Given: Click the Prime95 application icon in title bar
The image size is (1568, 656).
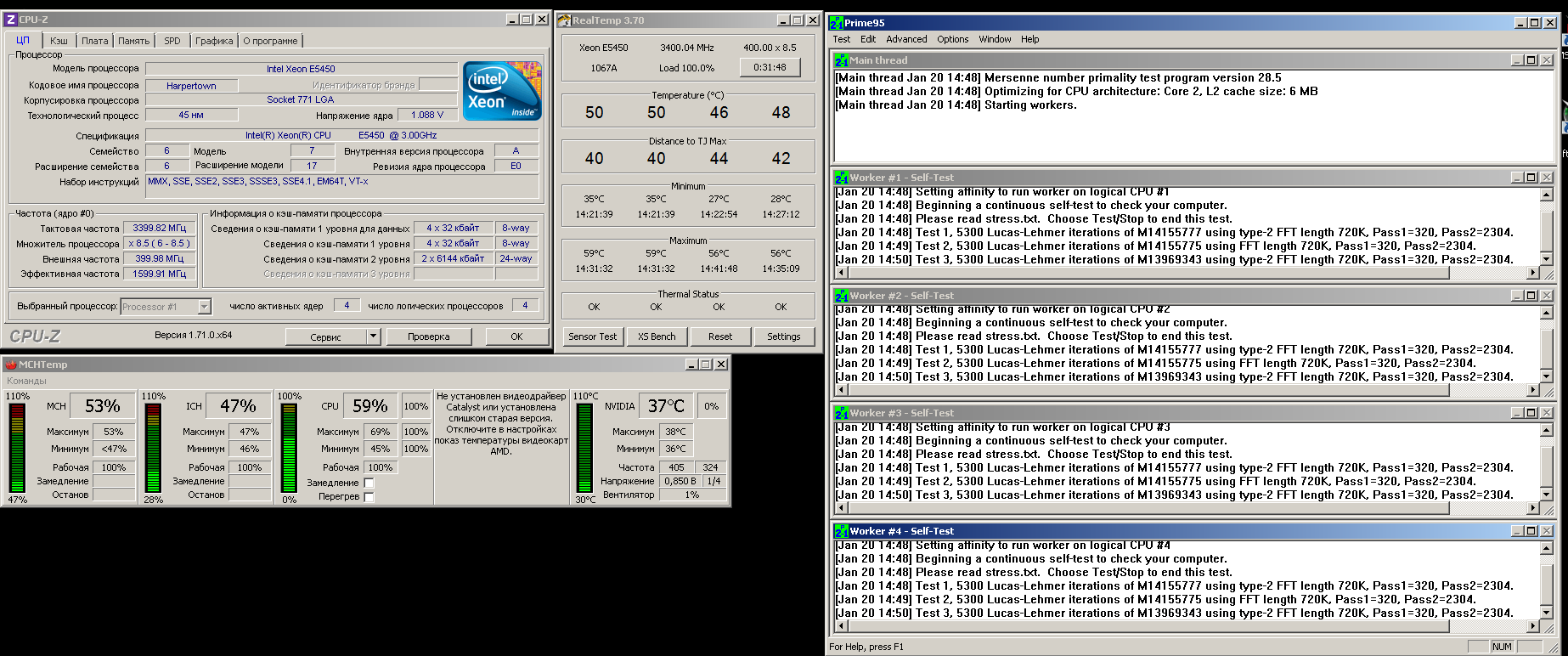Looking at the screenshot, I should click(837, 23).
